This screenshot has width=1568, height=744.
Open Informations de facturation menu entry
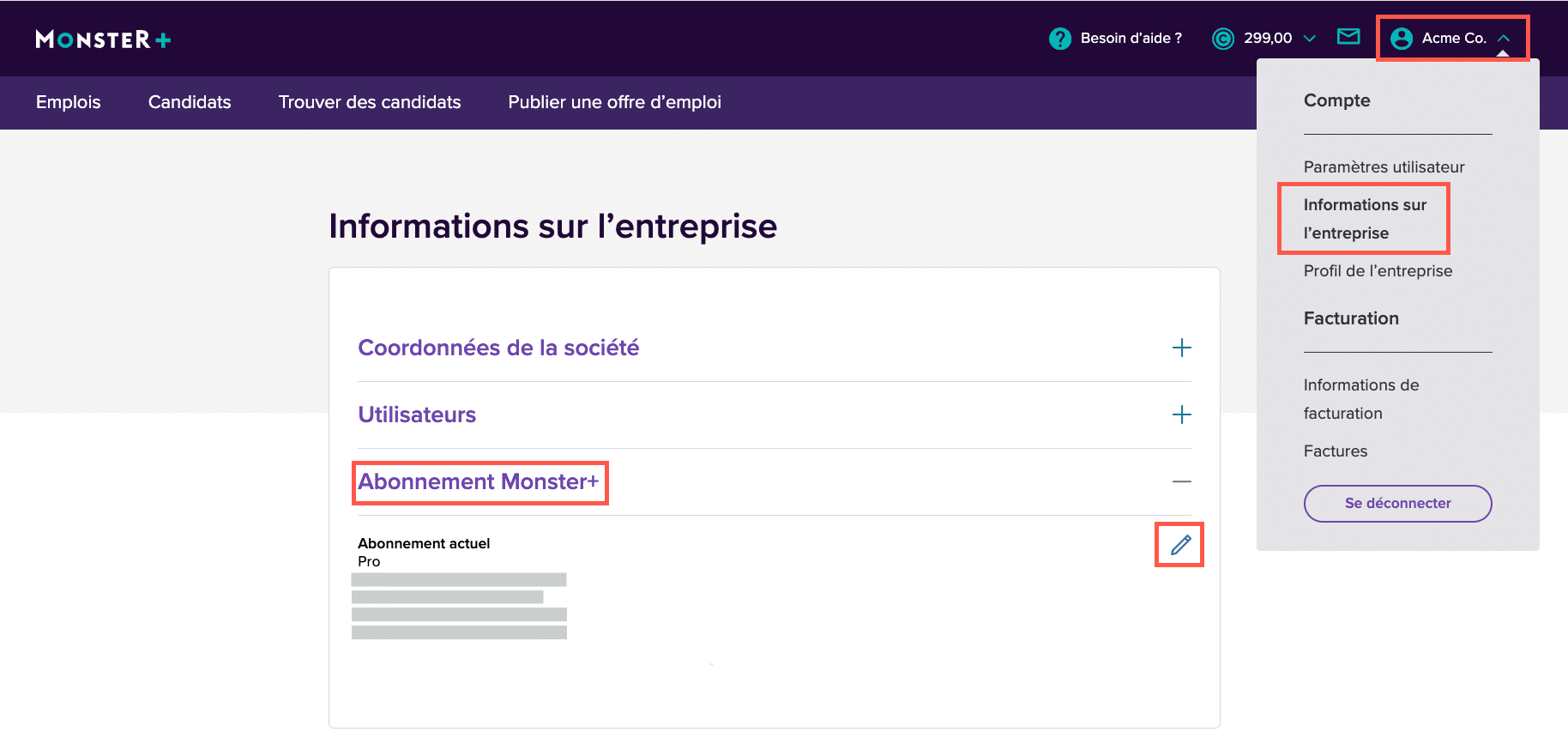1361,399
